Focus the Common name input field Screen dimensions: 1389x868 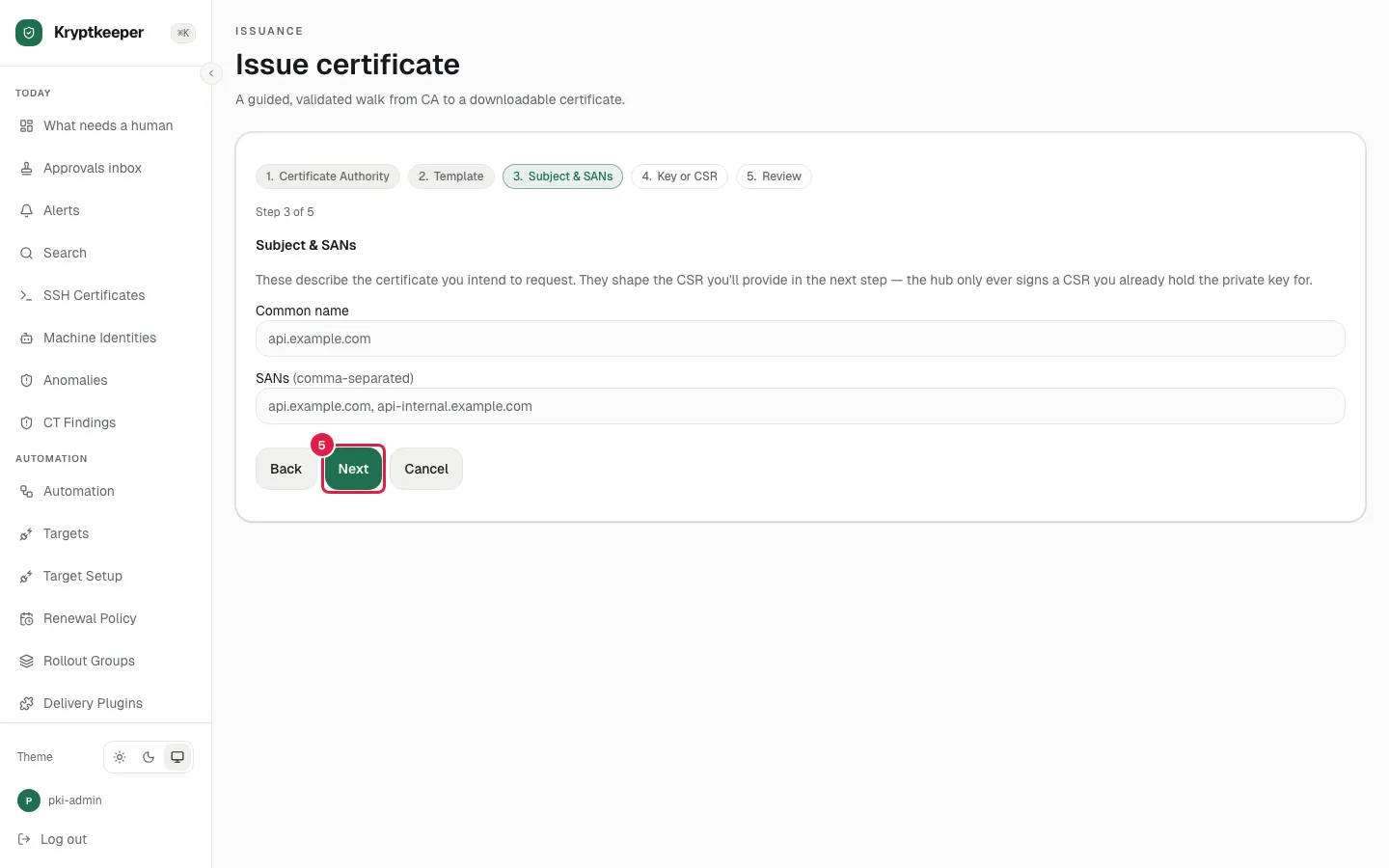point(801,339)
